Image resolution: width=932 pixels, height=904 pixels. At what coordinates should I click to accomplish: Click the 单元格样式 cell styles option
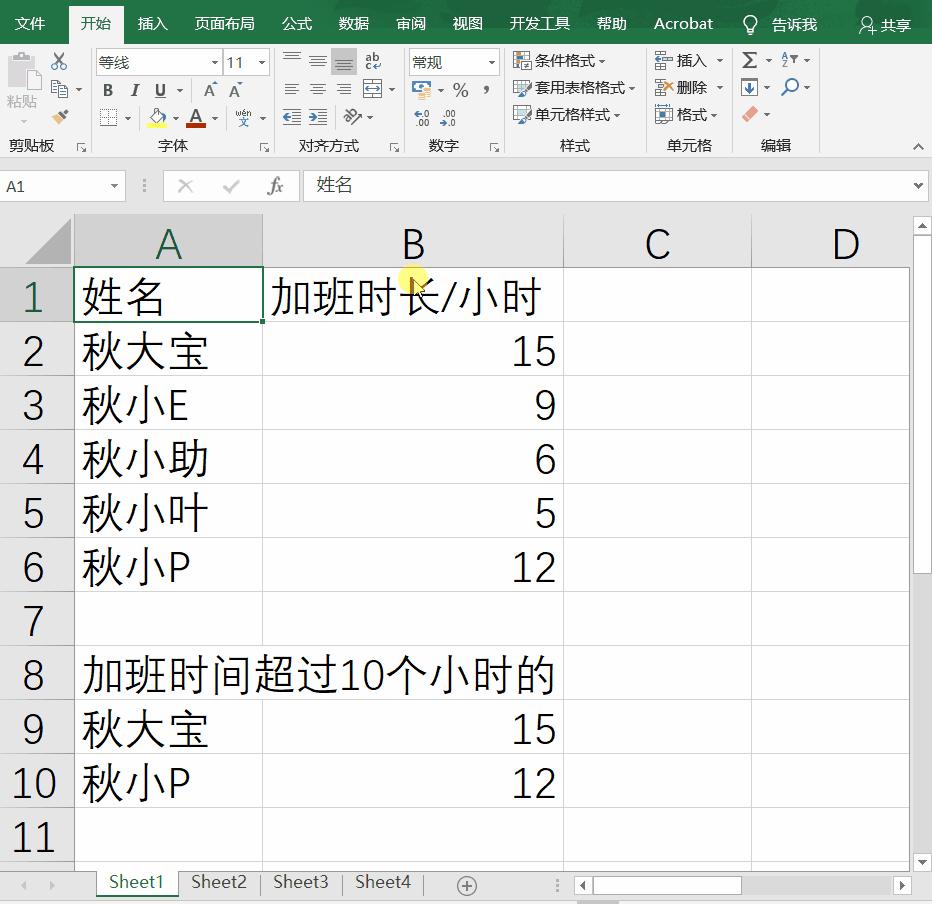point(571,114)
